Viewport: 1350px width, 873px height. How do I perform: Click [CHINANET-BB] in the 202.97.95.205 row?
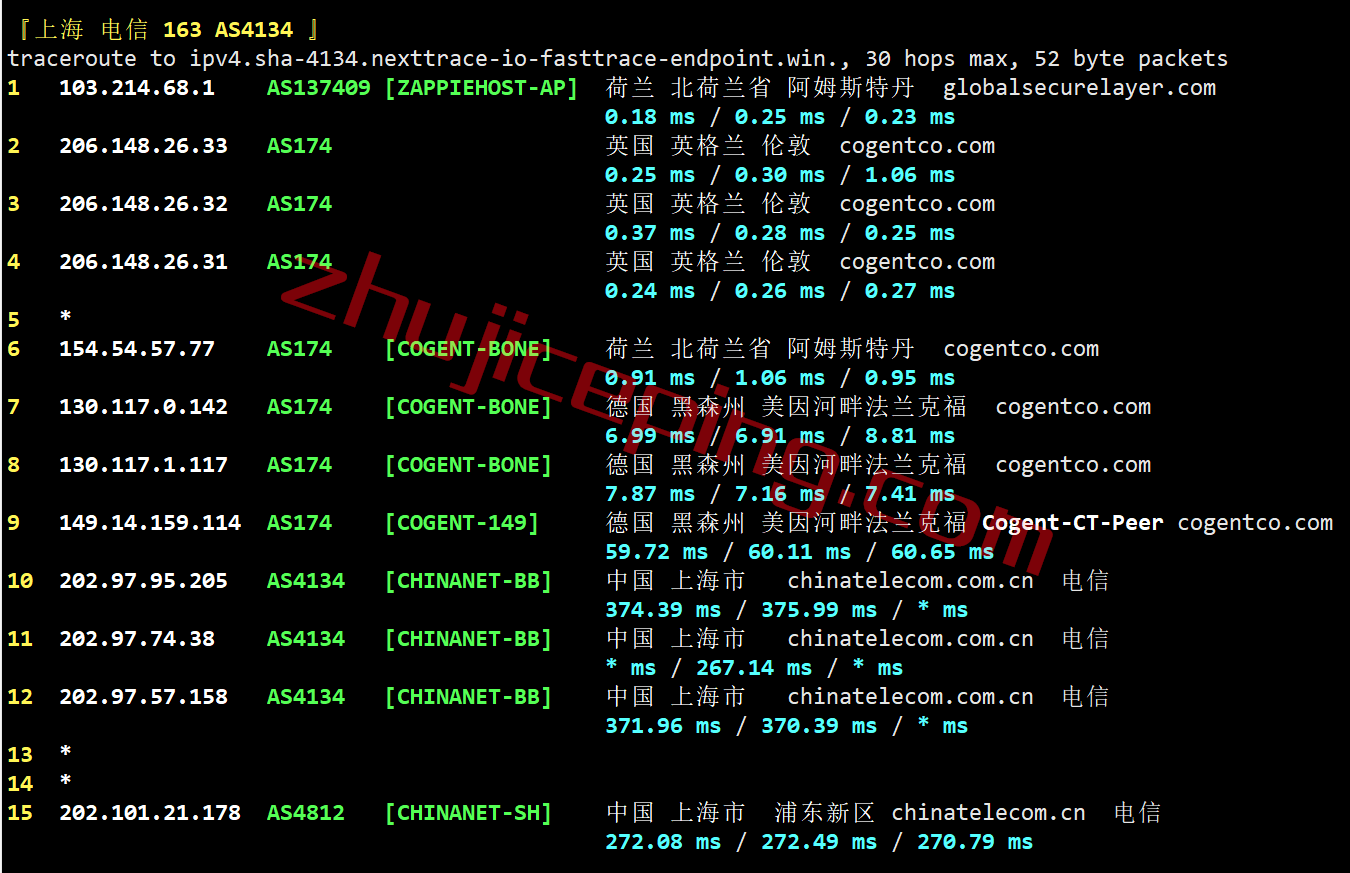click(x=468, y=581)
